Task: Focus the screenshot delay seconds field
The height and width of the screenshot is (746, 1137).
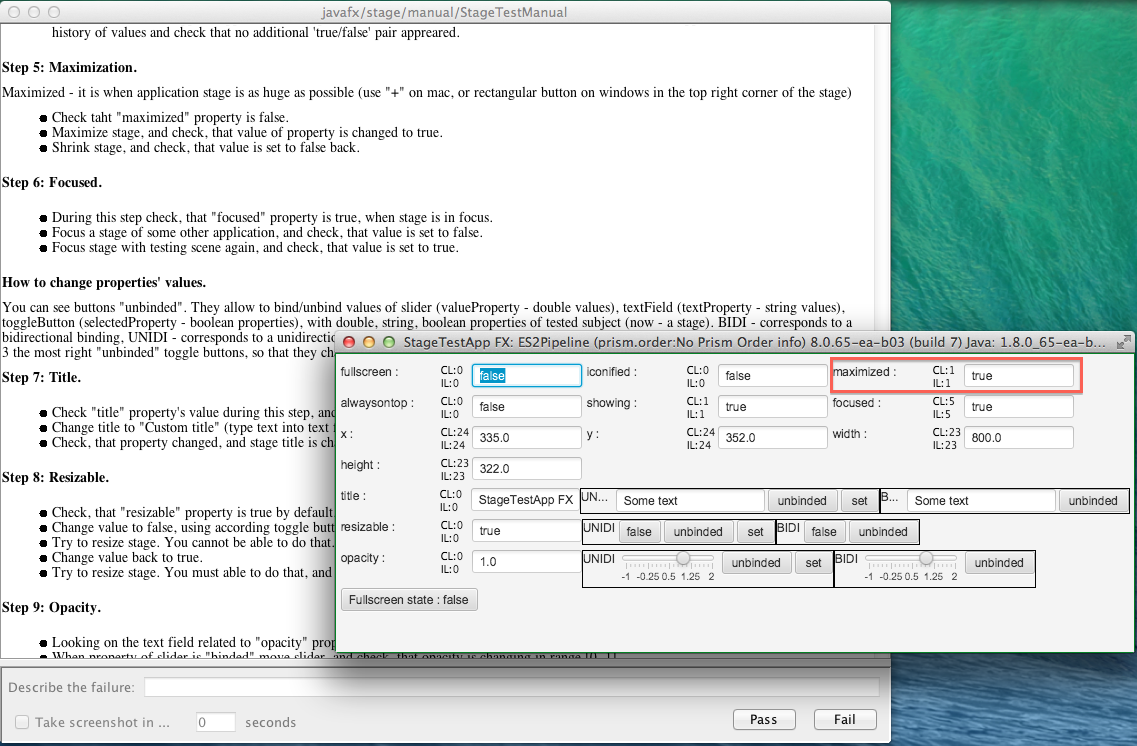Action: pos(215,722)
